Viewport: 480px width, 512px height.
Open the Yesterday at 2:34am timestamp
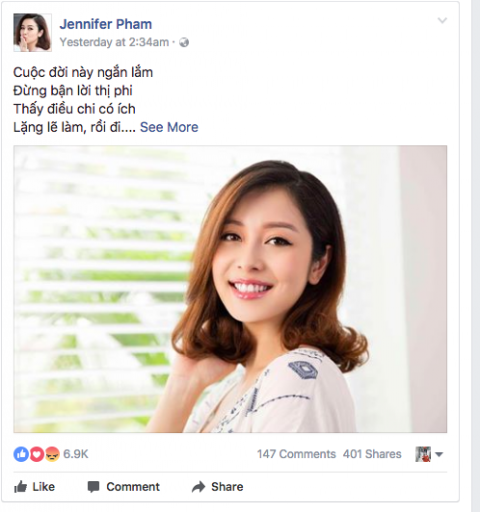click(x=114, y=42)
